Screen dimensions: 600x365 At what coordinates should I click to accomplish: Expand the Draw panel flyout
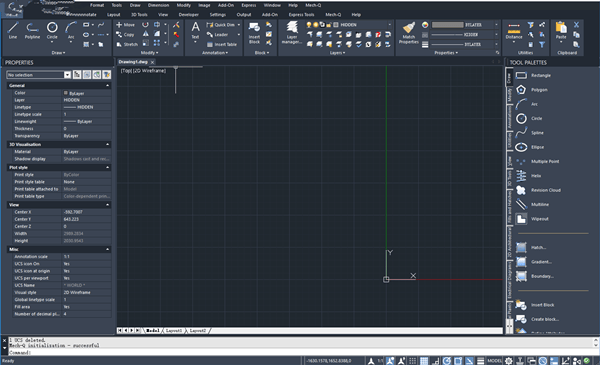click(58, 53)
